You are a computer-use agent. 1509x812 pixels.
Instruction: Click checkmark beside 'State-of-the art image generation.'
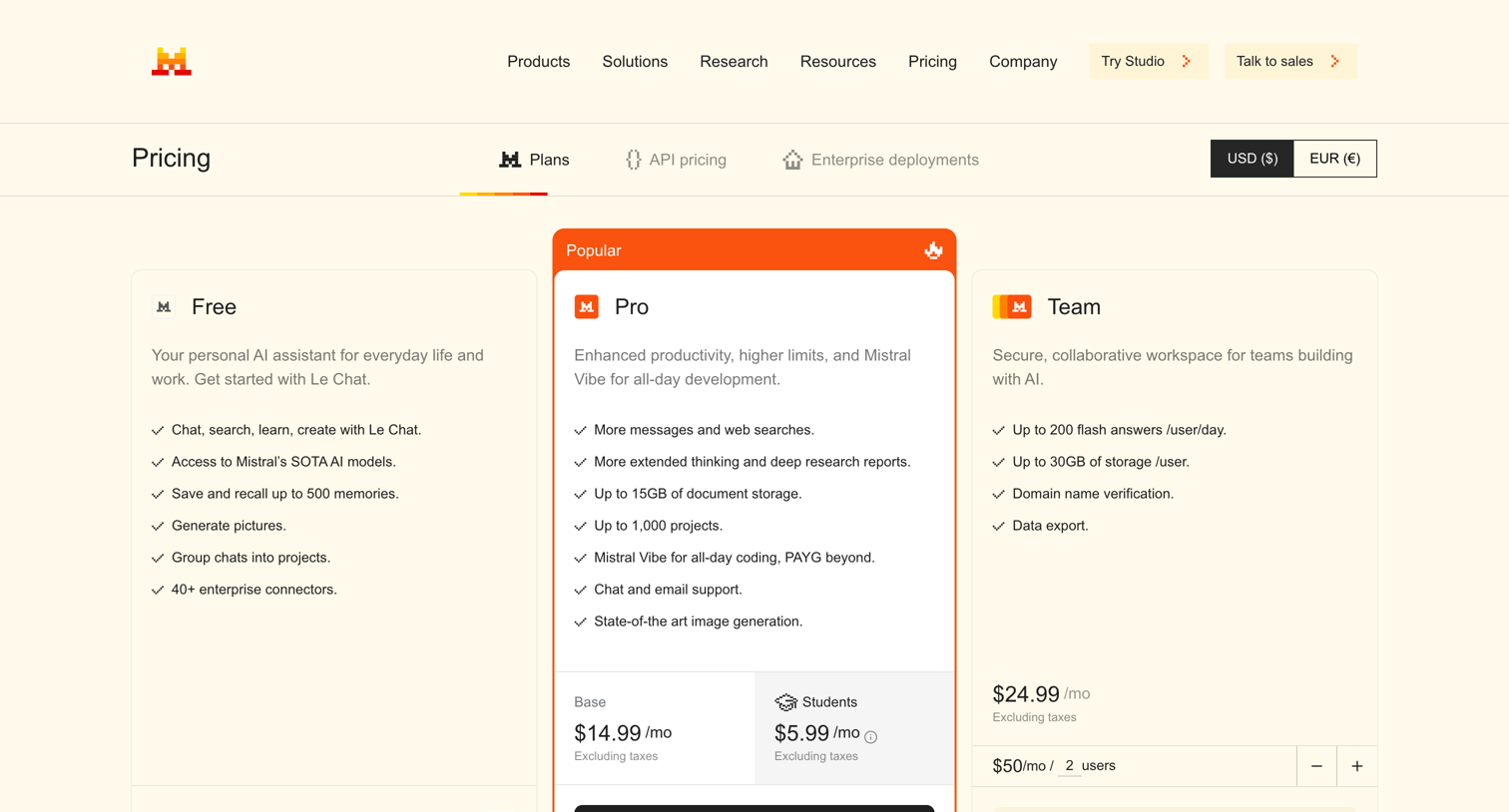(x=581, y=622)
